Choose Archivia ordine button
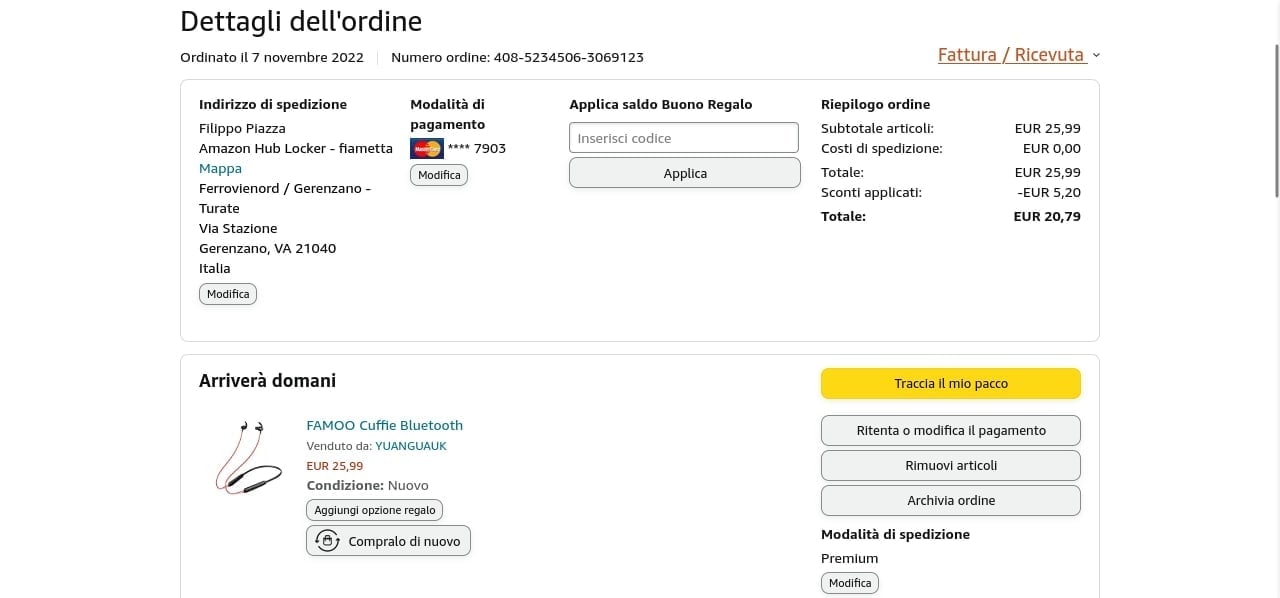 [x=950, y=501]
